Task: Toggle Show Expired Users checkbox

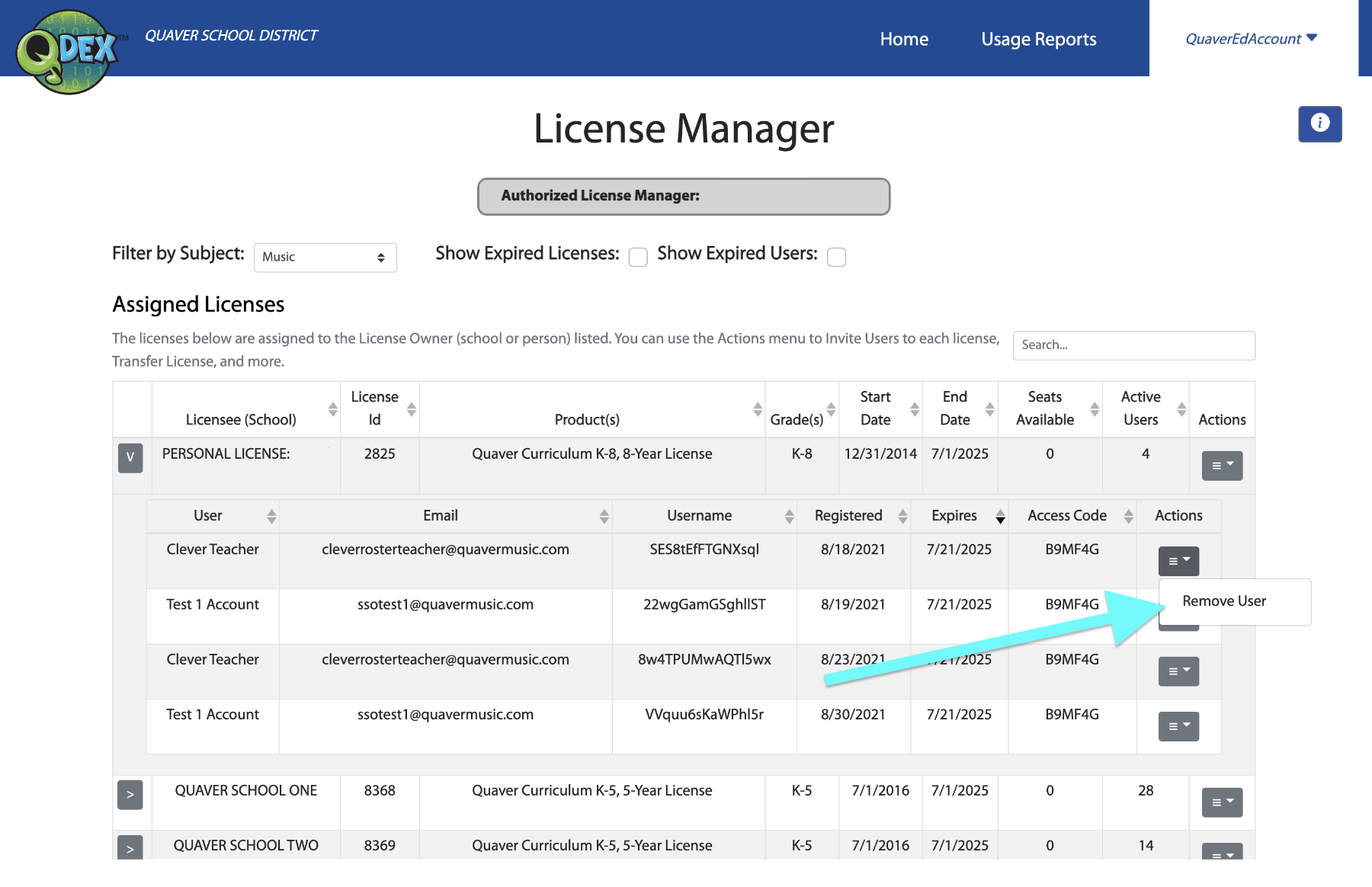Action: [x=836, y=257]
